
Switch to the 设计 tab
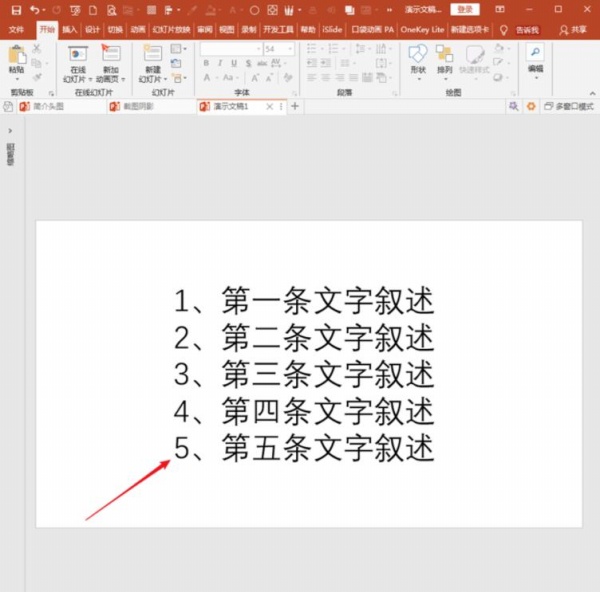(x=92, y=29)
